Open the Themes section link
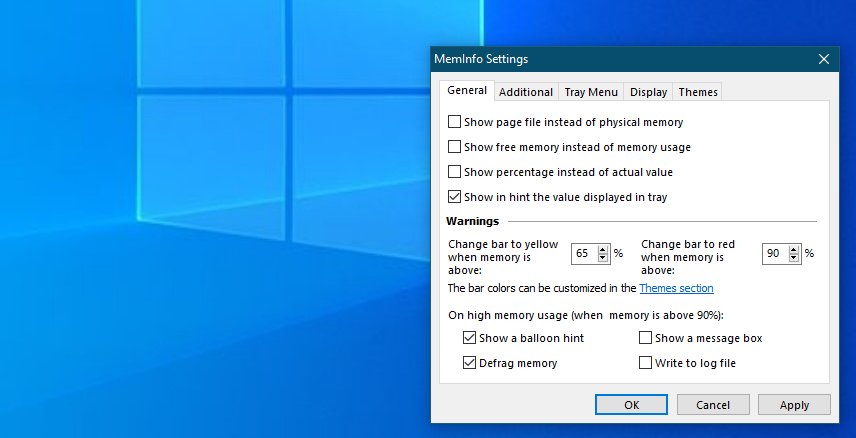Image resolution: width=856 pixels, height=438 pixels. [x=676, y=288]
